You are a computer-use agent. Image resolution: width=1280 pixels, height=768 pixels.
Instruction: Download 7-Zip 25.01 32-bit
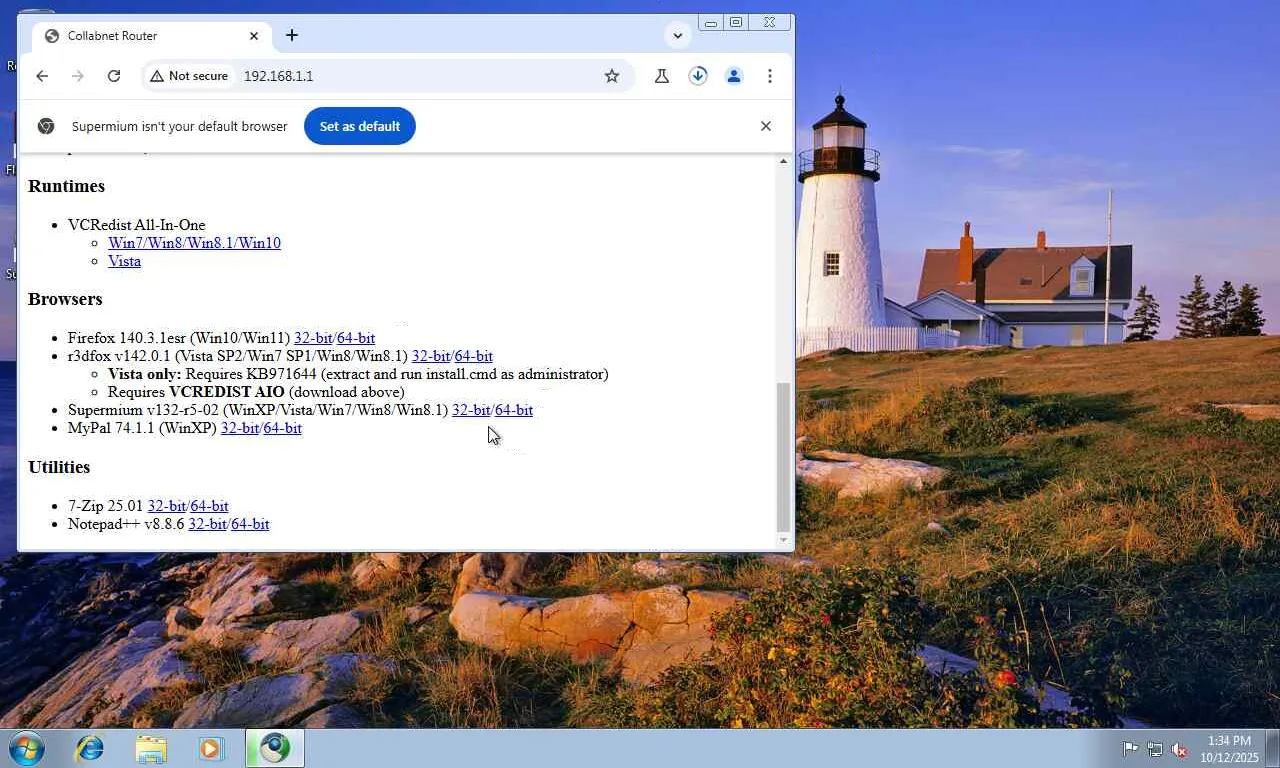[x=167, y=506]
